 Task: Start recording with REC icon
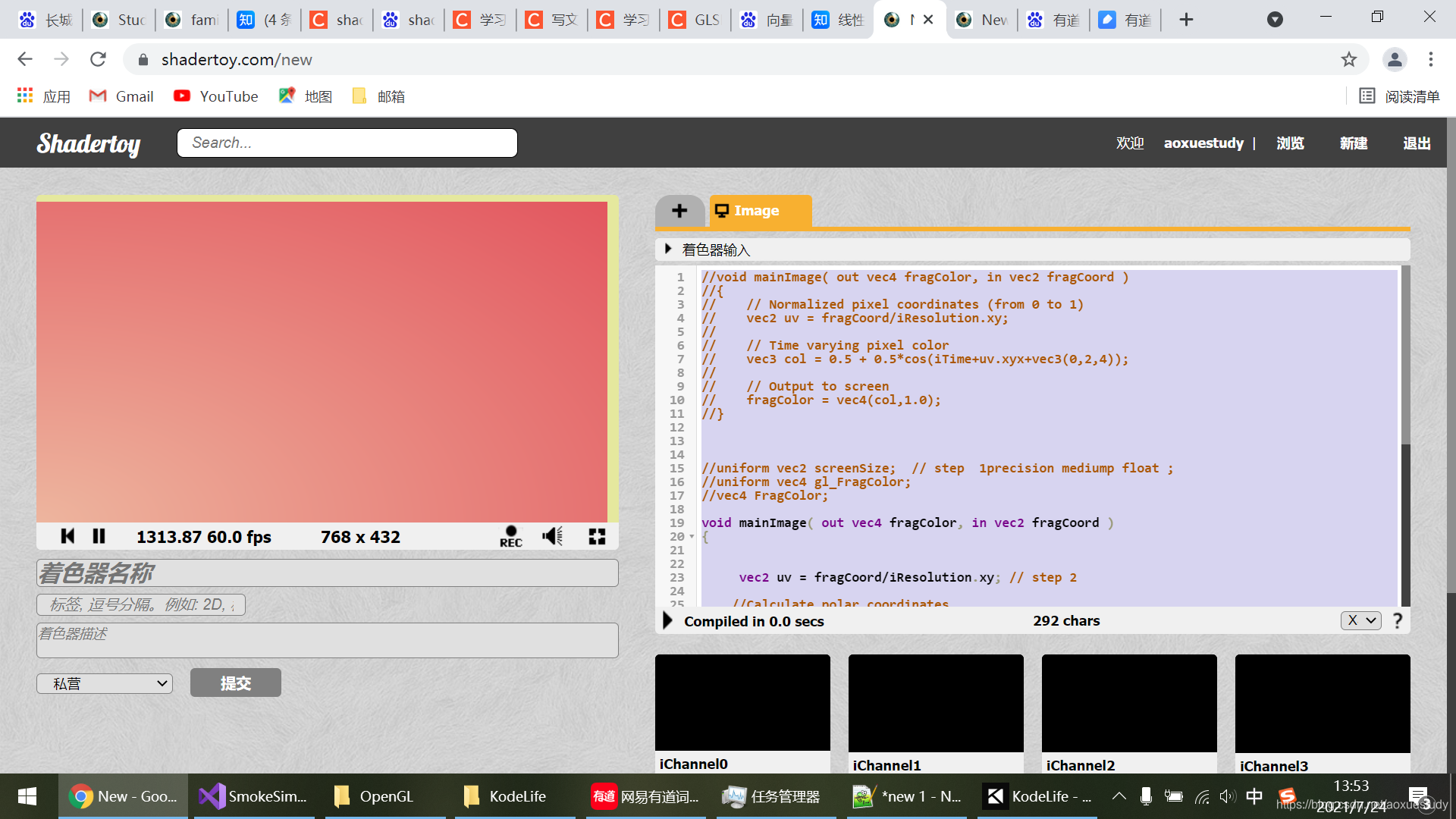[x=511, y=537]
